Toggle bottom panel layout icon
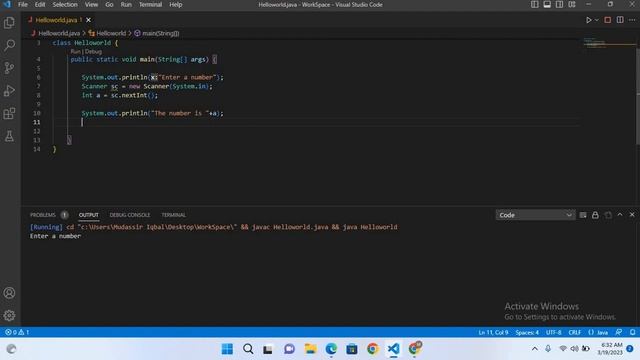 [x=547, y=4]
